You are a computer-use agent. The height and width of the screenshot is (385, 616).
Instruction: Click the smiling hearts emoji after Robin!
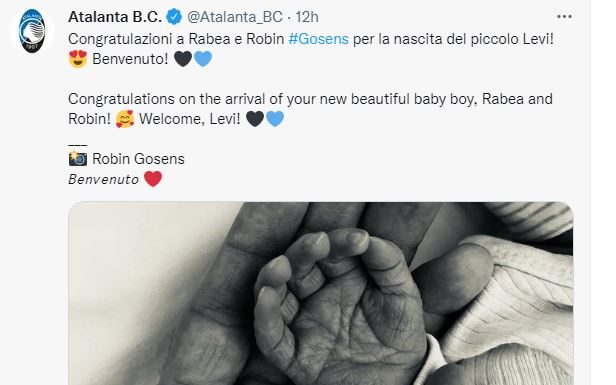(125, 119)
